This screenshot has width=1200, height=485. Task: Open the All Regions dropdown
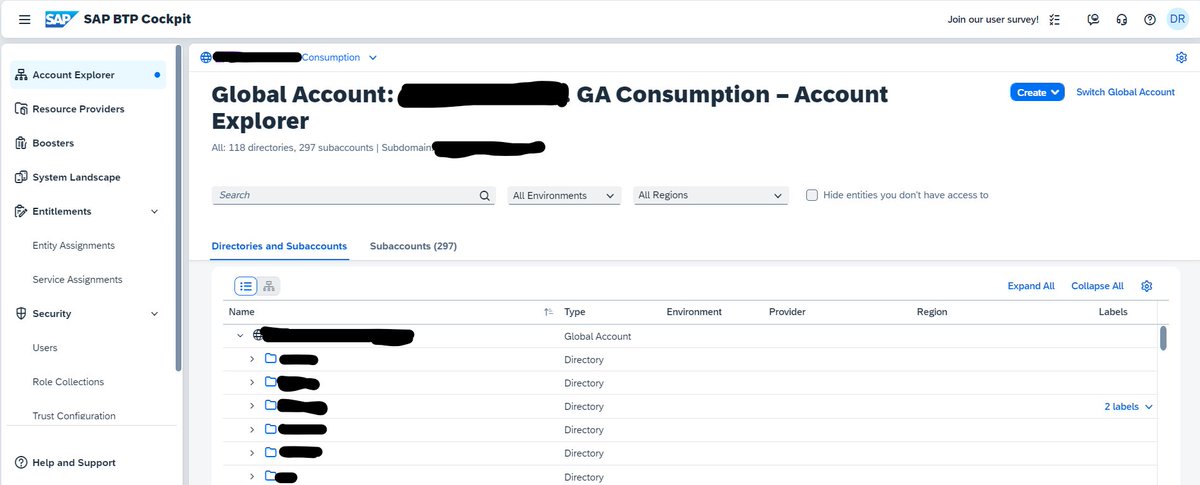pyautogui.click(x=711, y=196)
